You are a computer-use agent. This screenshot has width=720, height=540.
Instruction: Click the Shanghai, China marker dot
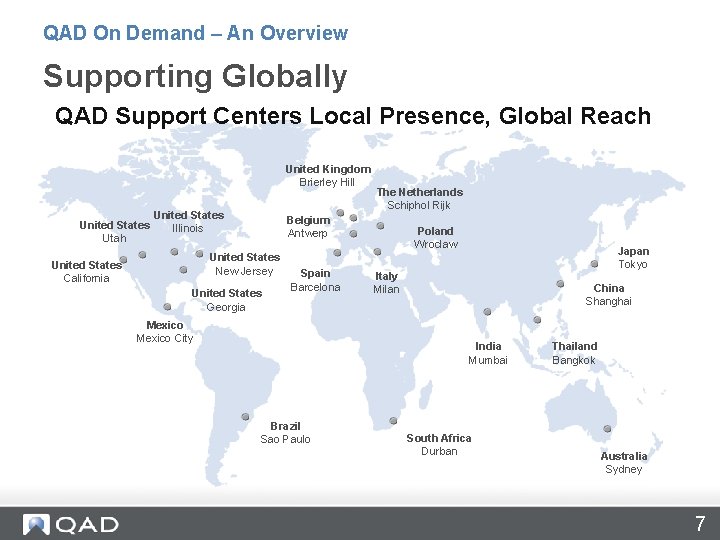(x=560, y=284)
